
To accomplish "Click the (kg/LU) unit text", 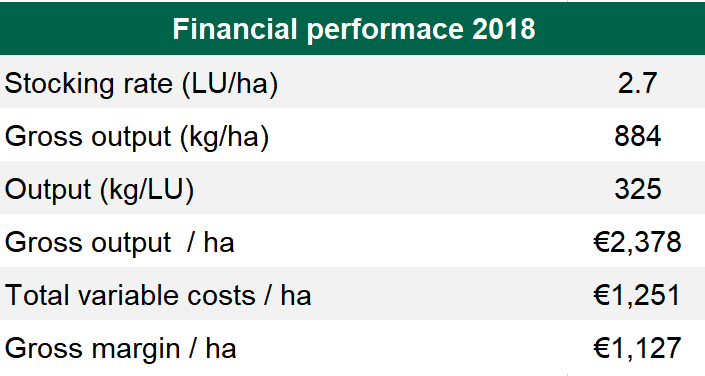I will 147,190.
